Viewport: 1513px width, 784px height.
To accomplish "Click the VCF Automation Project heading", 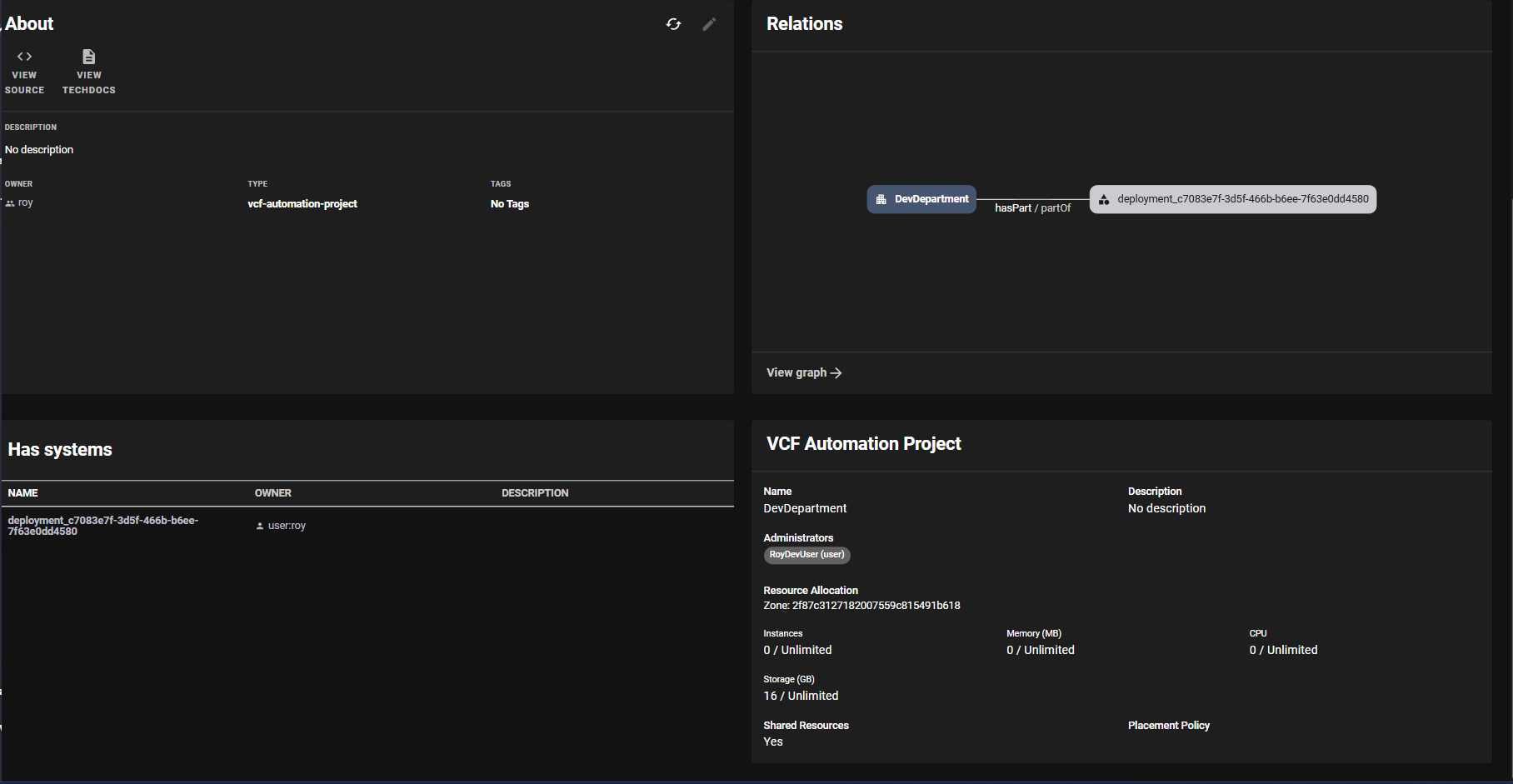I will pyautogui.click(x=864, y=444).
